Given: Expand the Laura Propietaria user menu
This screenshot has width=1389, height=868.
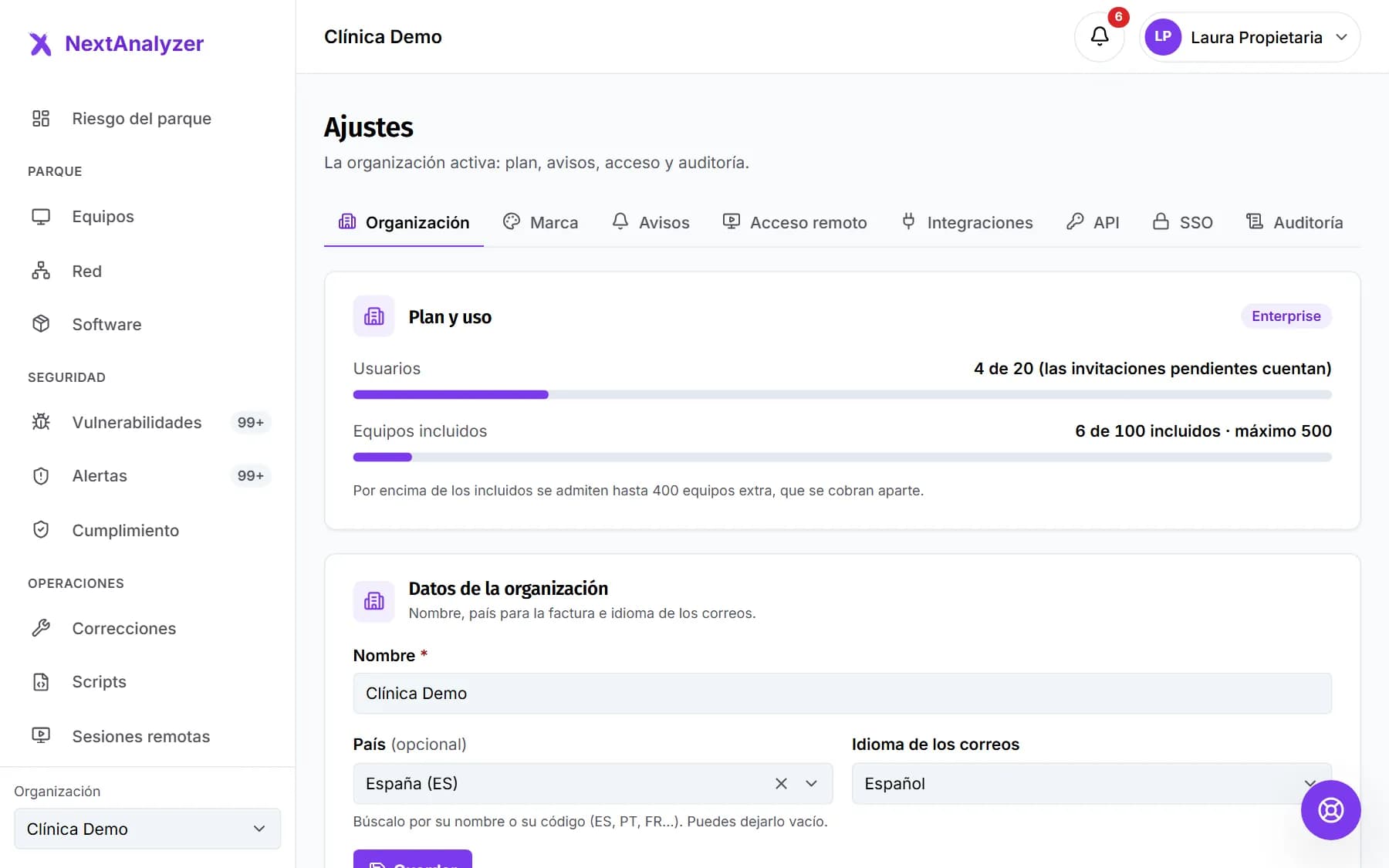Looking at the screenshot, I should 1249,37.
